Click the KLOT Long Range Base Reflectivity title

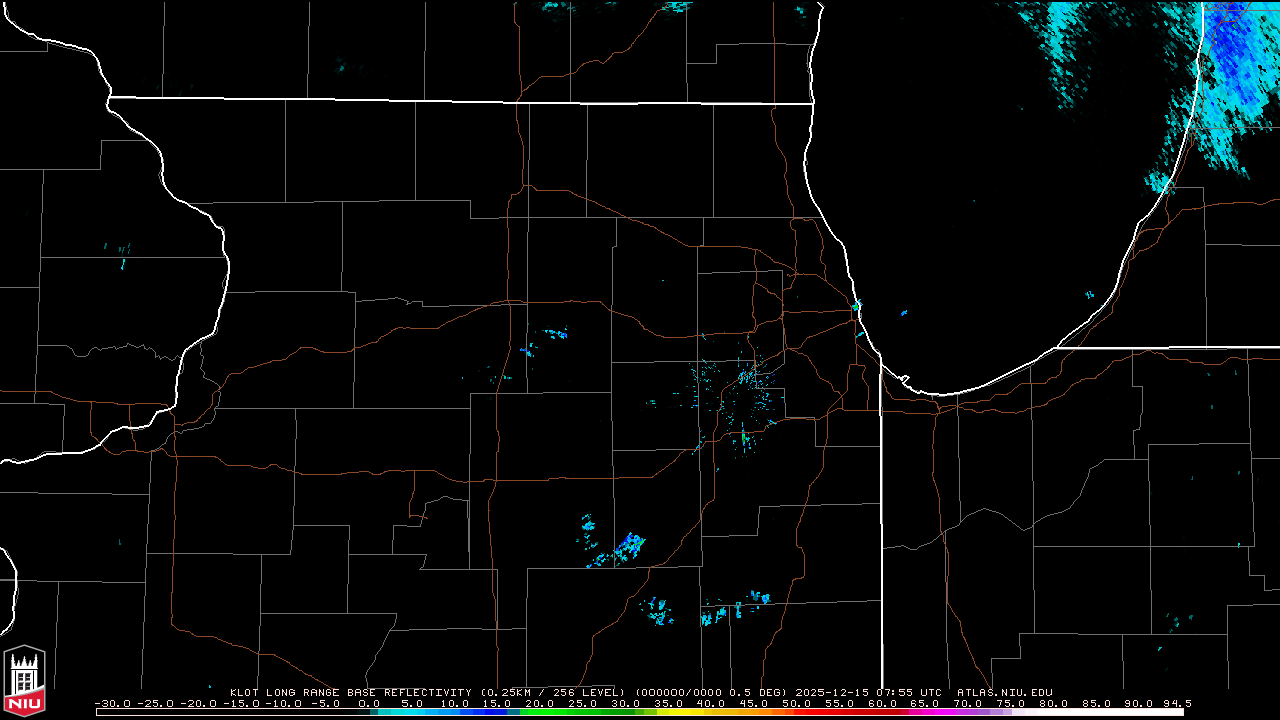point(352,692)
